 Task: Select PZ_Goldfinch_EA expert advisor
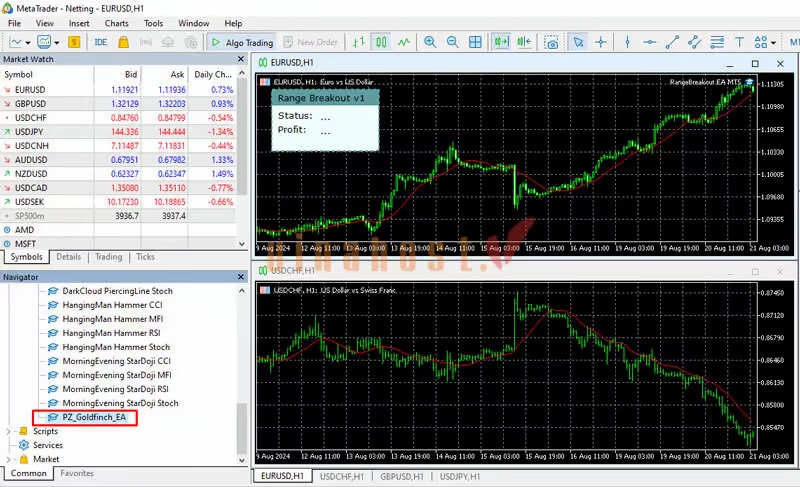[x=94, y=417]
